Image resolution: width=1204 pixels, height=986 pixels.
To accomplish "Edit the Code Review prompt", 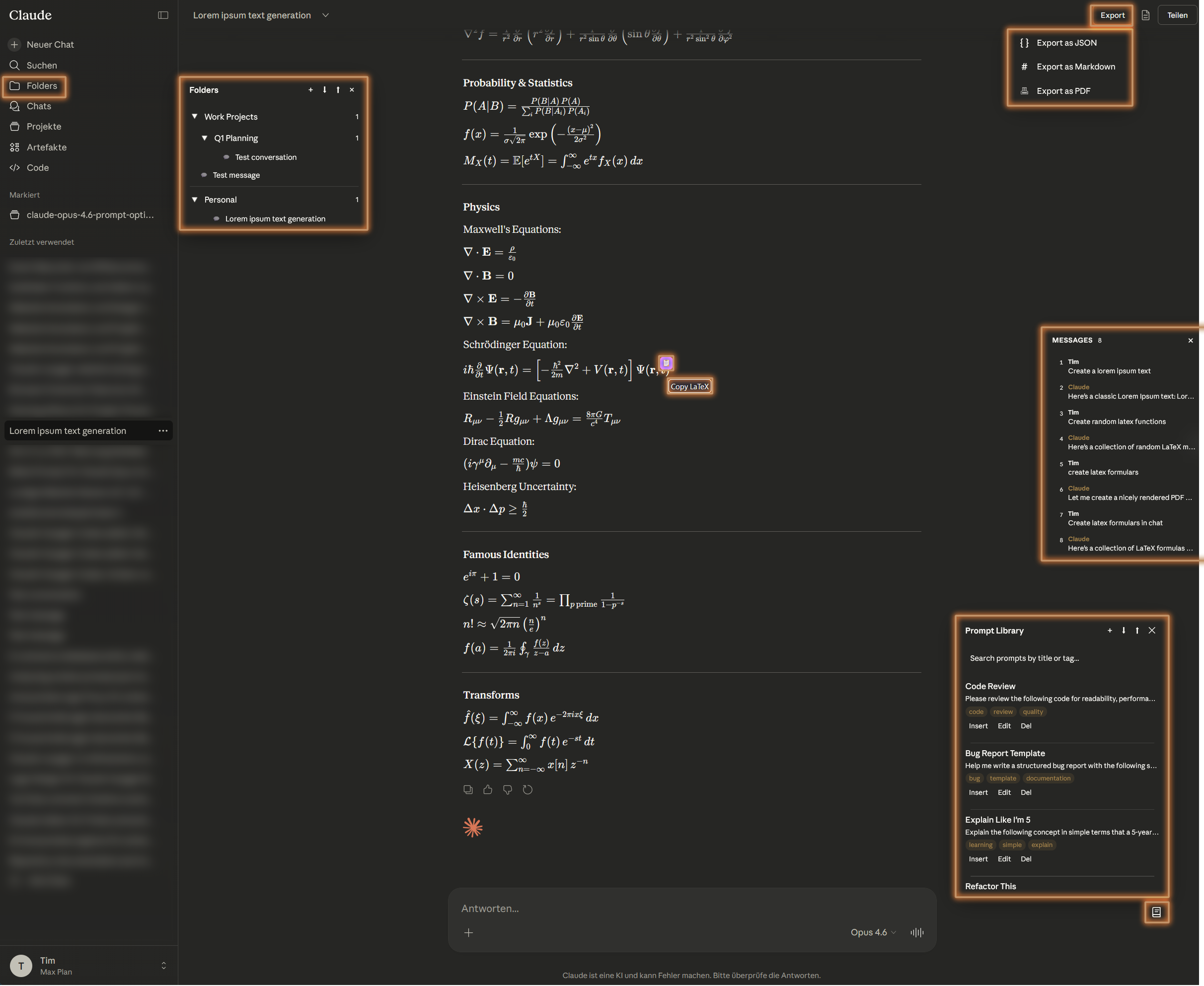I will tap(1004, 726).
